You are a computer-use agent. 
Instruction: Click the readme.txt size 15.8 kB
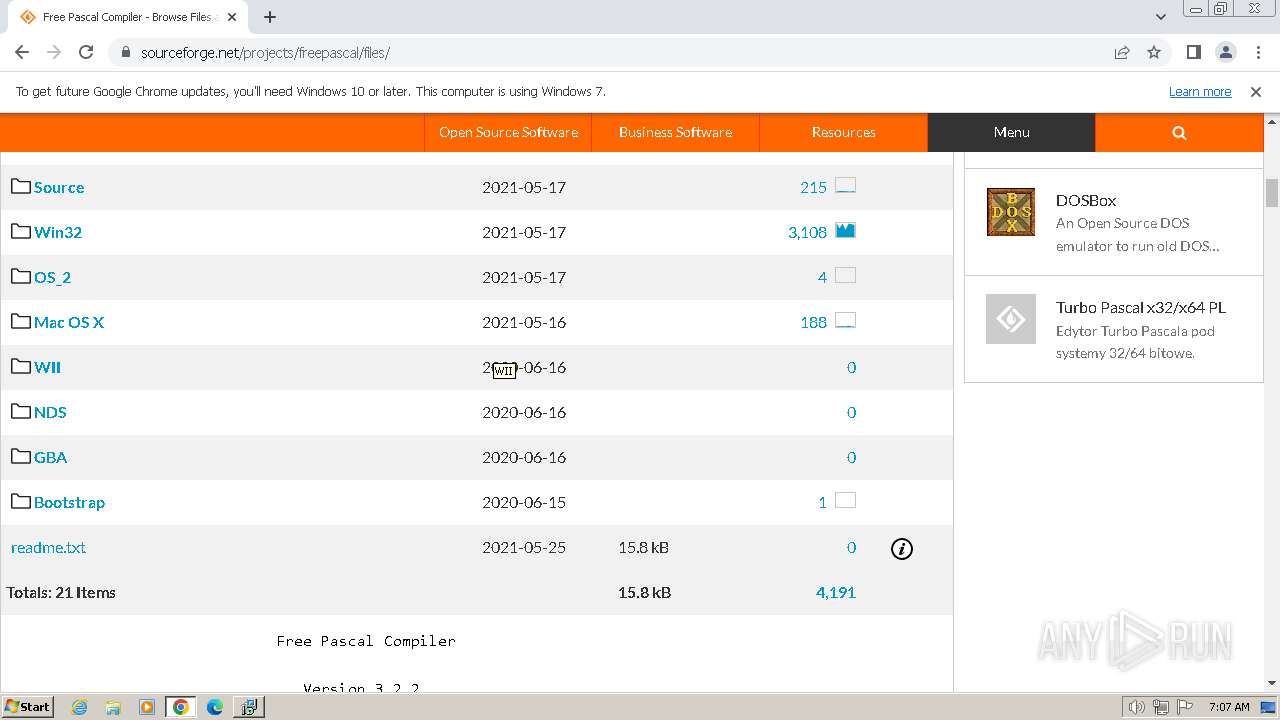pyautogui.click(x=644, y=547)
